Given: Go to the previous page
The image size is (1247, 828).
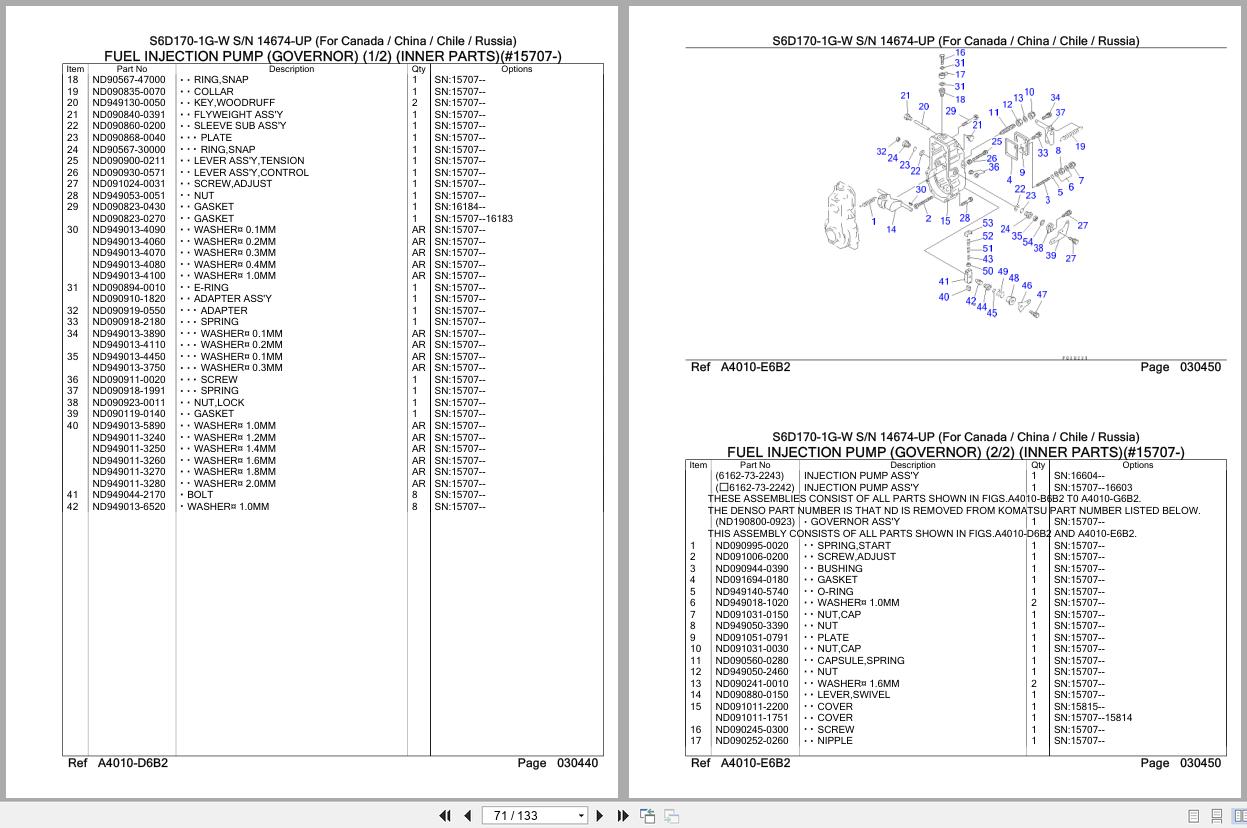Looking at the screenshot, I should click(x=467, y=816).
